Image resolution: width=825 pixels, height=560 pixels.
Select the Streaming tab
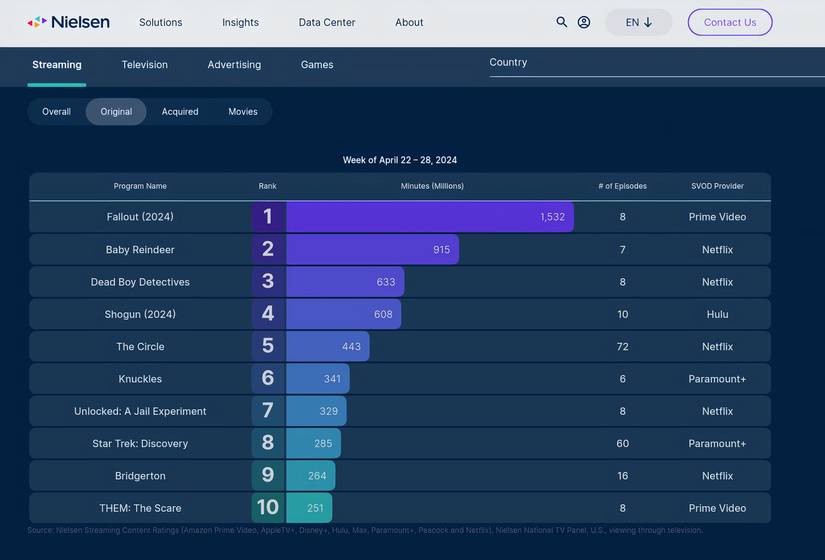point(57,65)
